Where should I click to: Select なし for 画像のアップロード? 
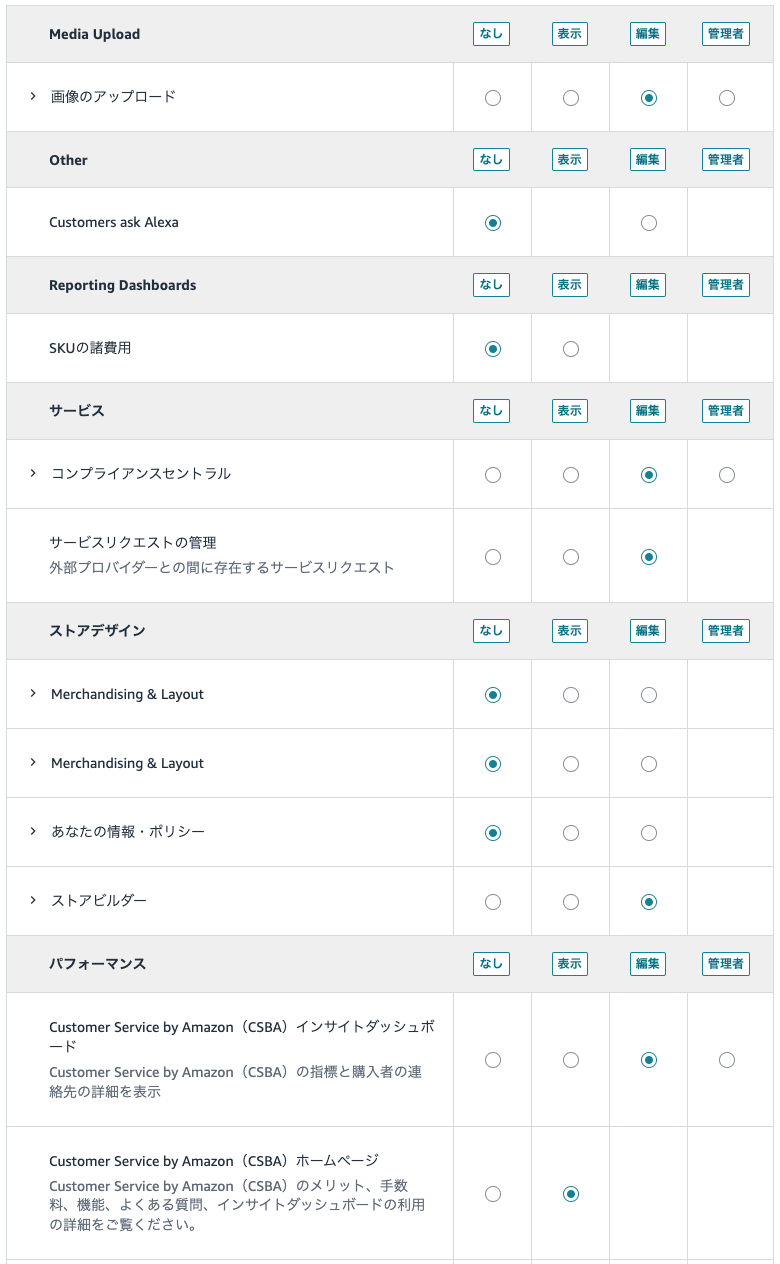pyautogui.click(x=492, y=98)
